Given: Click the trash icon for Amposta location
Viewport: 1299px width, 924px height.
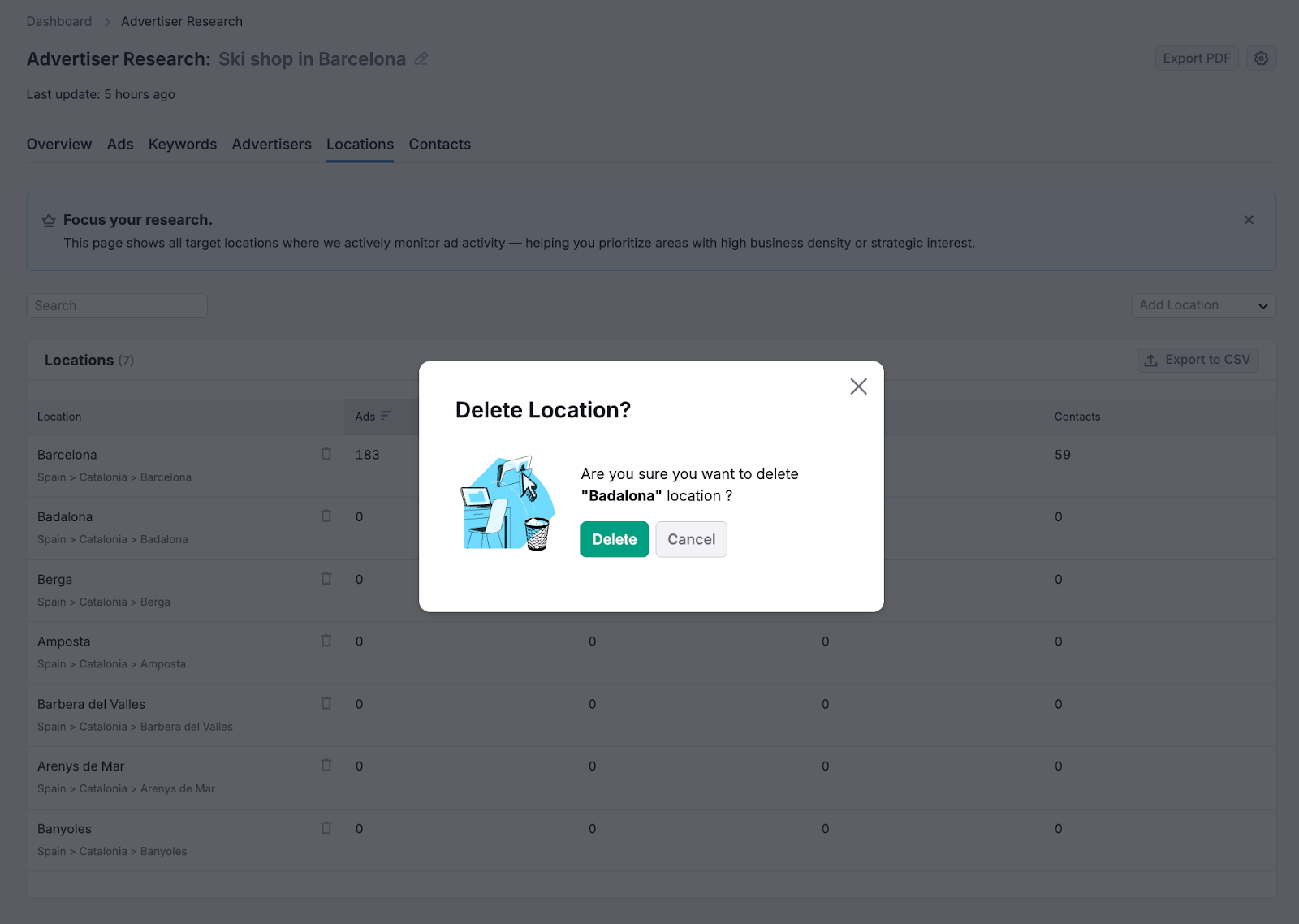Looking at the screenshot, I should pos(326,641).
